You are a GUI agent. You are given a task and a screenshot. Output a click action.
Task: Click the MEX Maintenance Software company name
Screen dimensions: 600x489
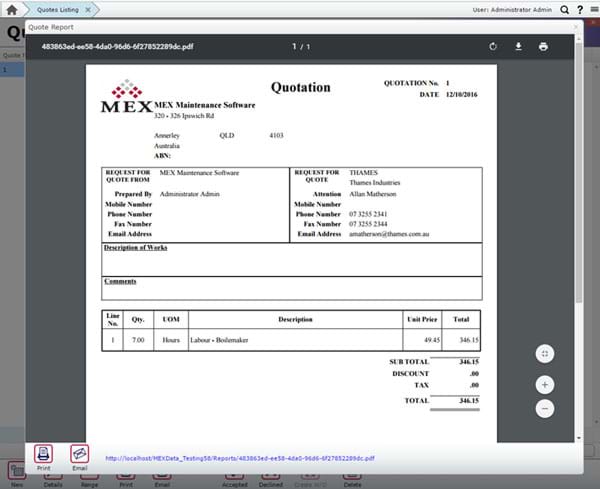click(204, 105)
